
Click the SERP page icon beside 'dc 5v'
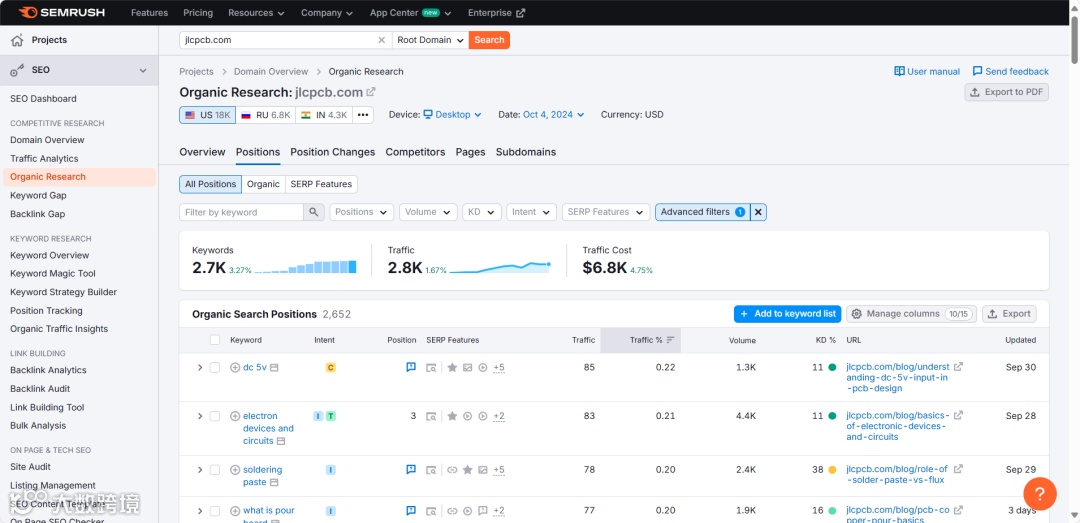(274, 368)
